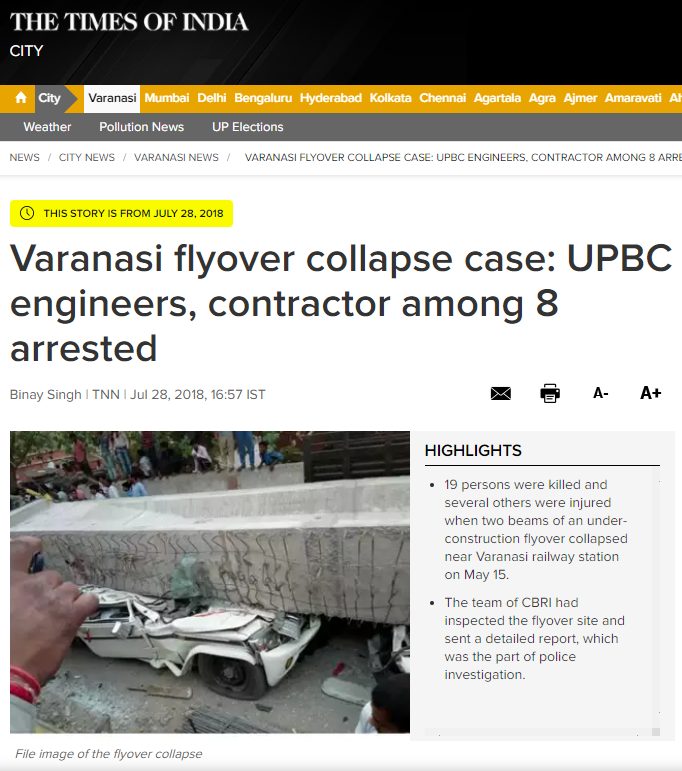Open the Mumbai city tab
The width and height of the screenshot is (682, 771).
coord(167,98)
